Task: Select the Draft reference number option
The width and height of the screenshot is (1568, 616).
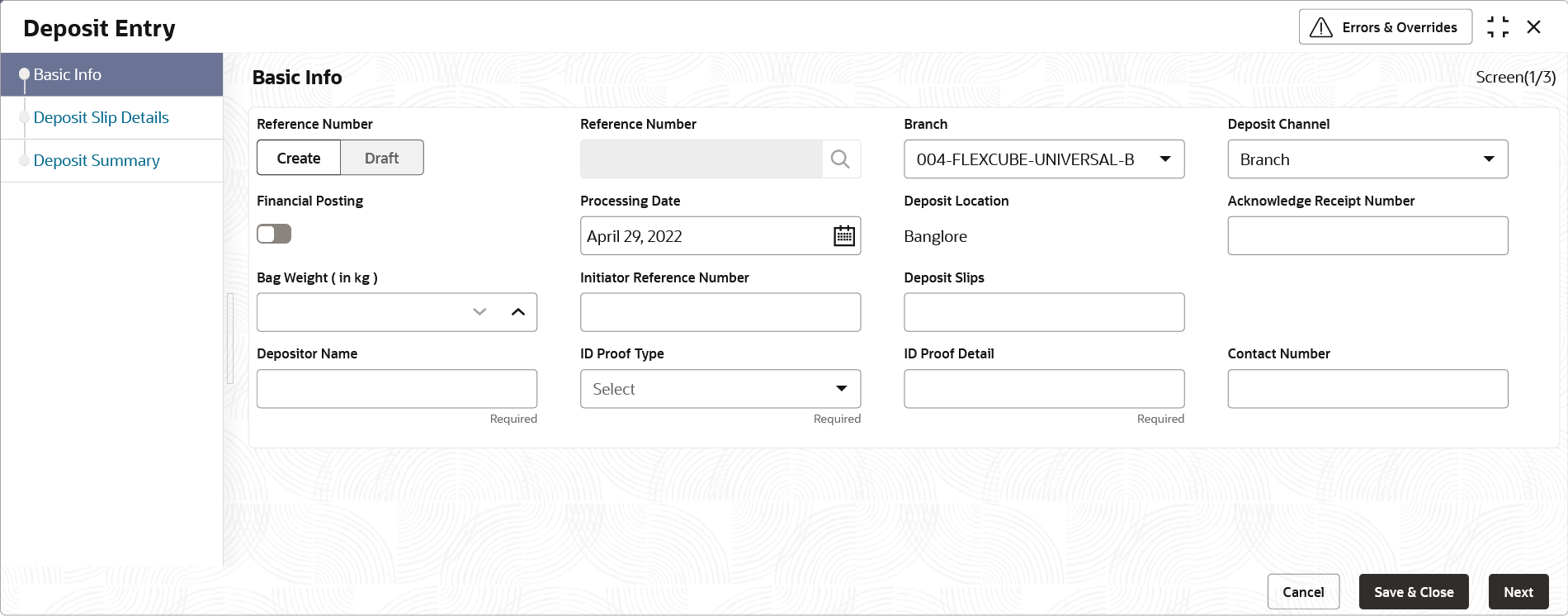Action: [382, 158]
